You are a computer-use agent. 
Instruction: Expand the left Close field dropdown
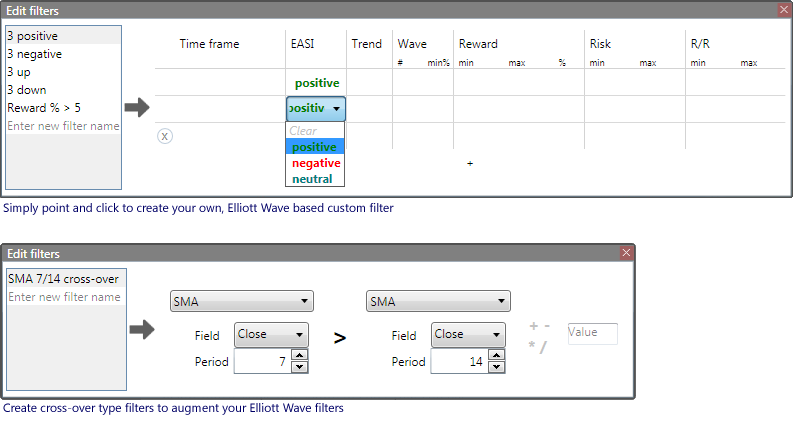272,335
